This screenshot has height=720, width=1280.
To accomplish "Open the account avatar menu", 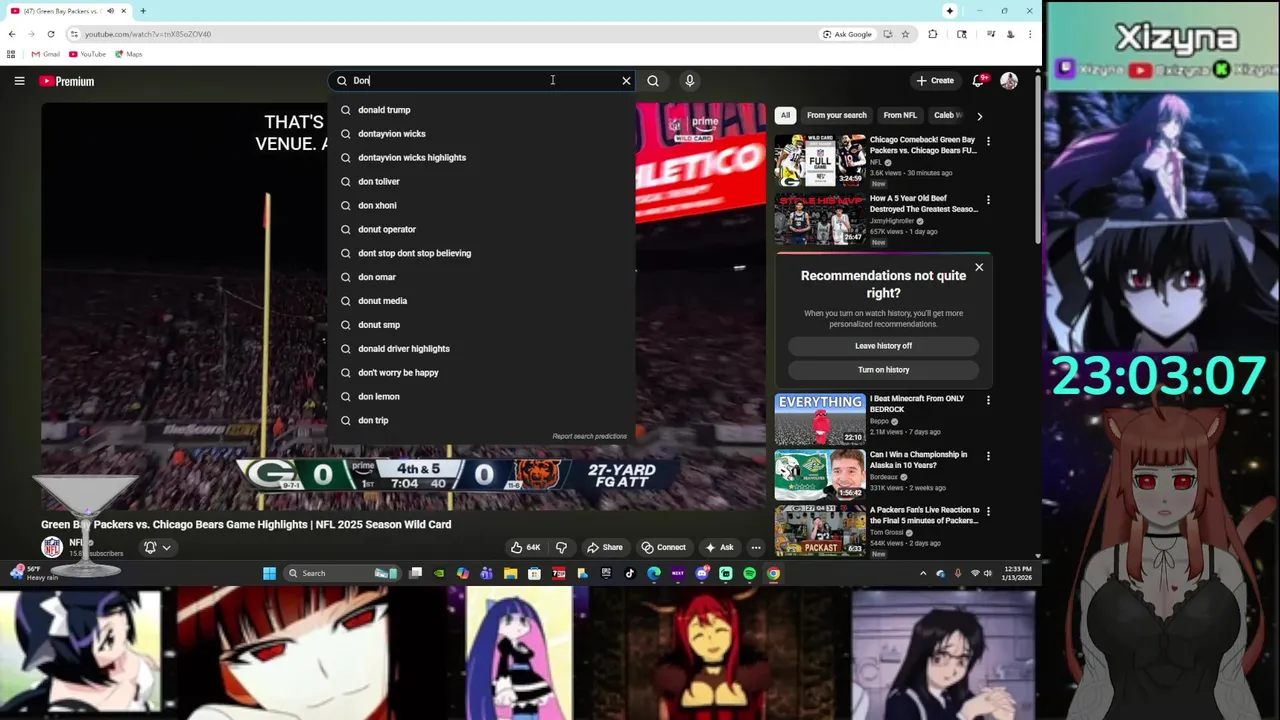I will pos(1009,81).
